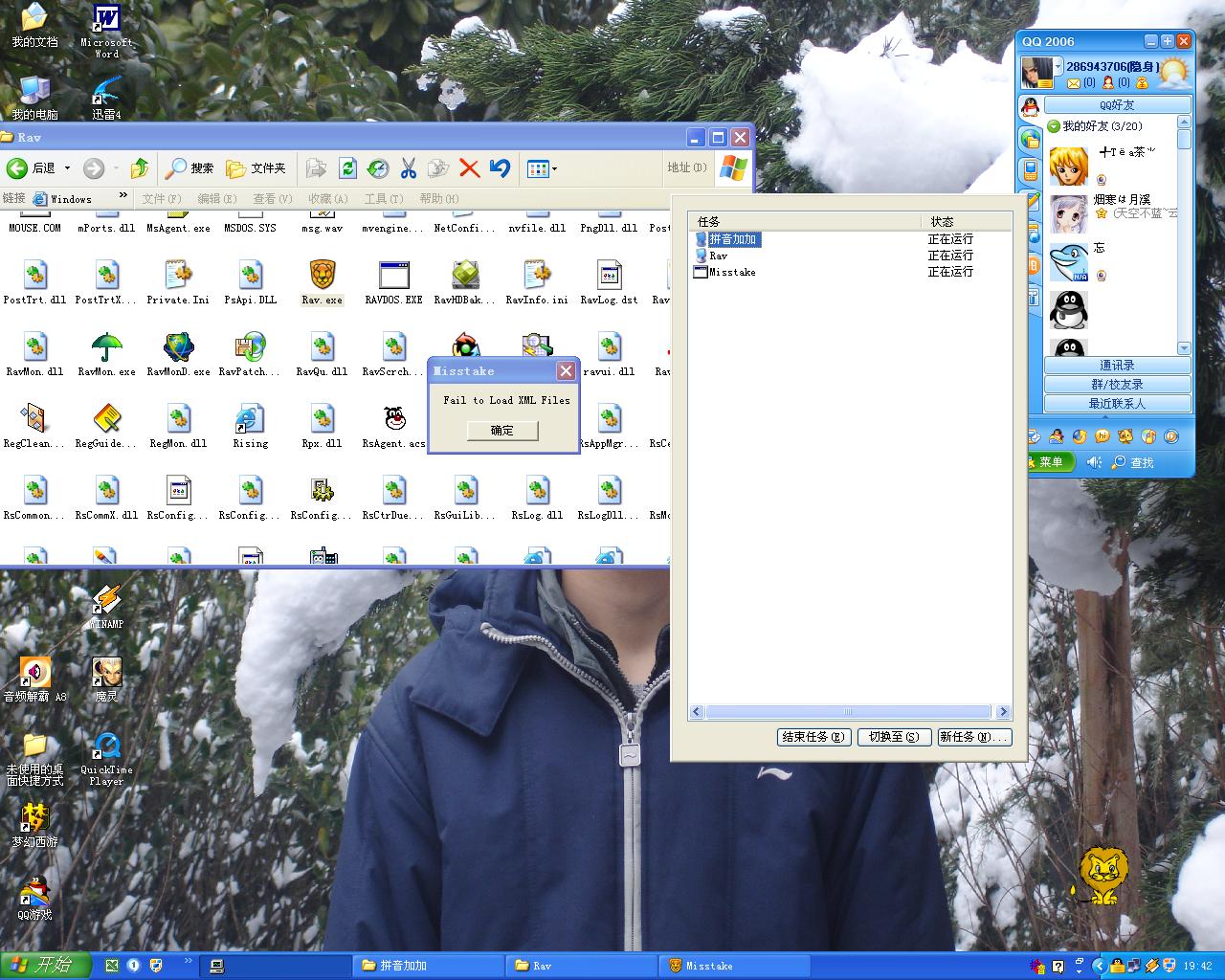The height and width of the screenshot is (980, 1225).
Task: Select the Private.Ini file icon
Action: [x=179, y=276]
